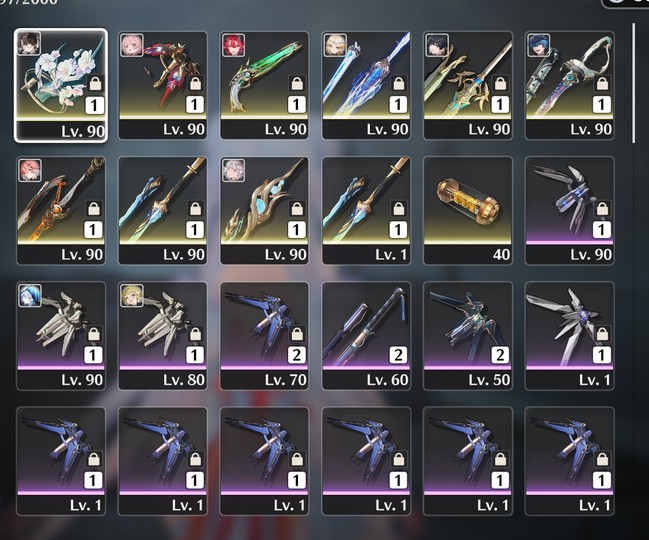Click the white star-shaped Lv. 1 weapon
This screenshot has width=649, height=540.
tap(570, 336)
